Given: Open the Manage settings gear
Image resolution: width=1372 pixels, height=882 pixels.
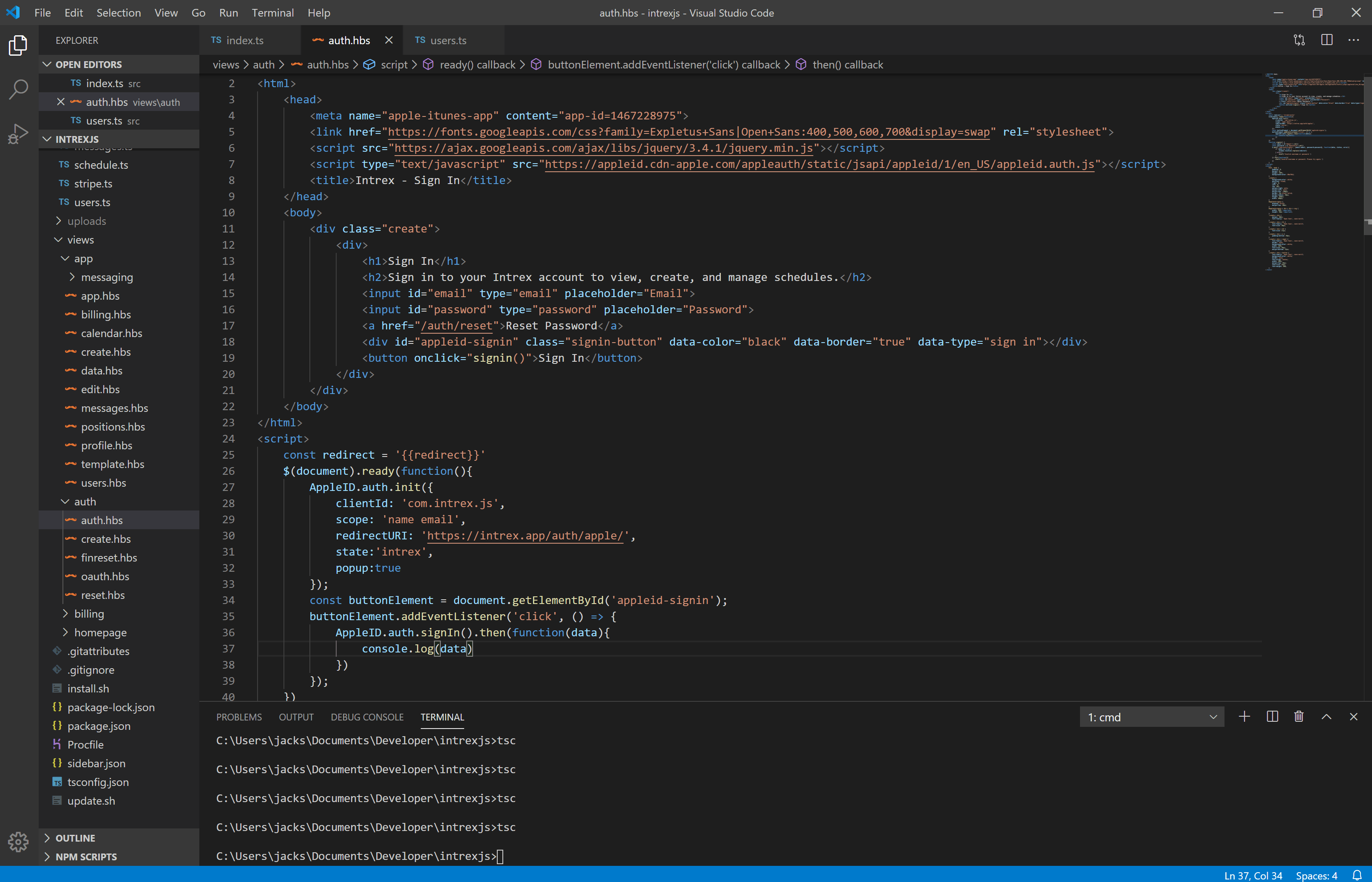Looking at the screenshot, I should pos(18,842).
